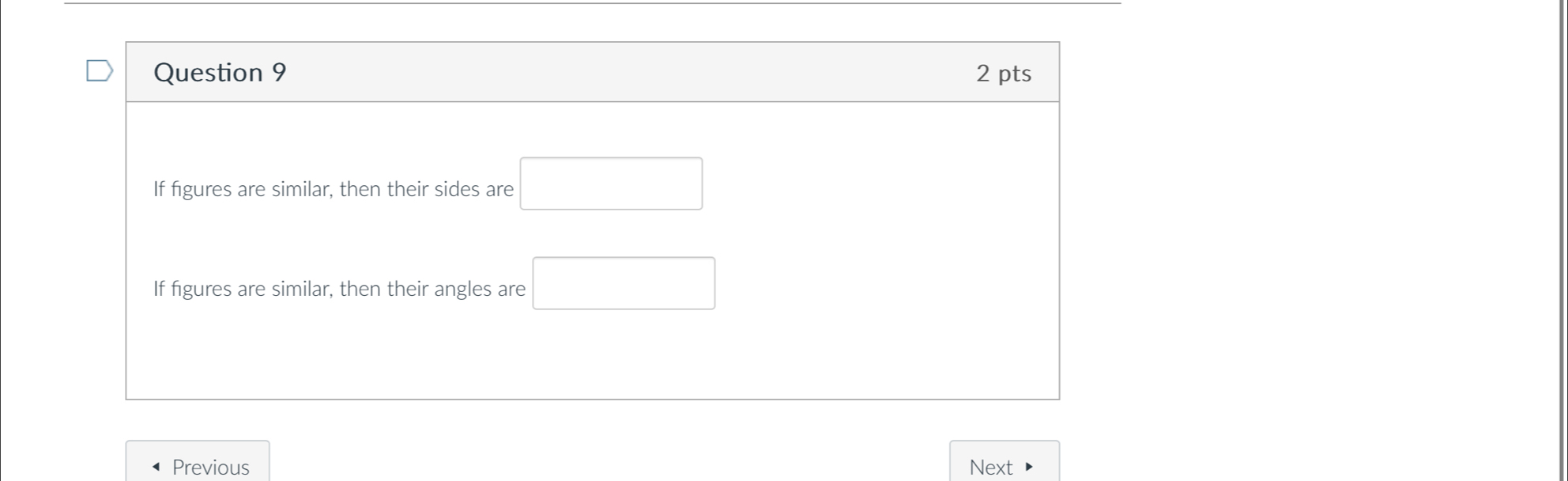Select the 'Question 9' heading text
The image size is (1568, 481).
click(x=220, y=73)
